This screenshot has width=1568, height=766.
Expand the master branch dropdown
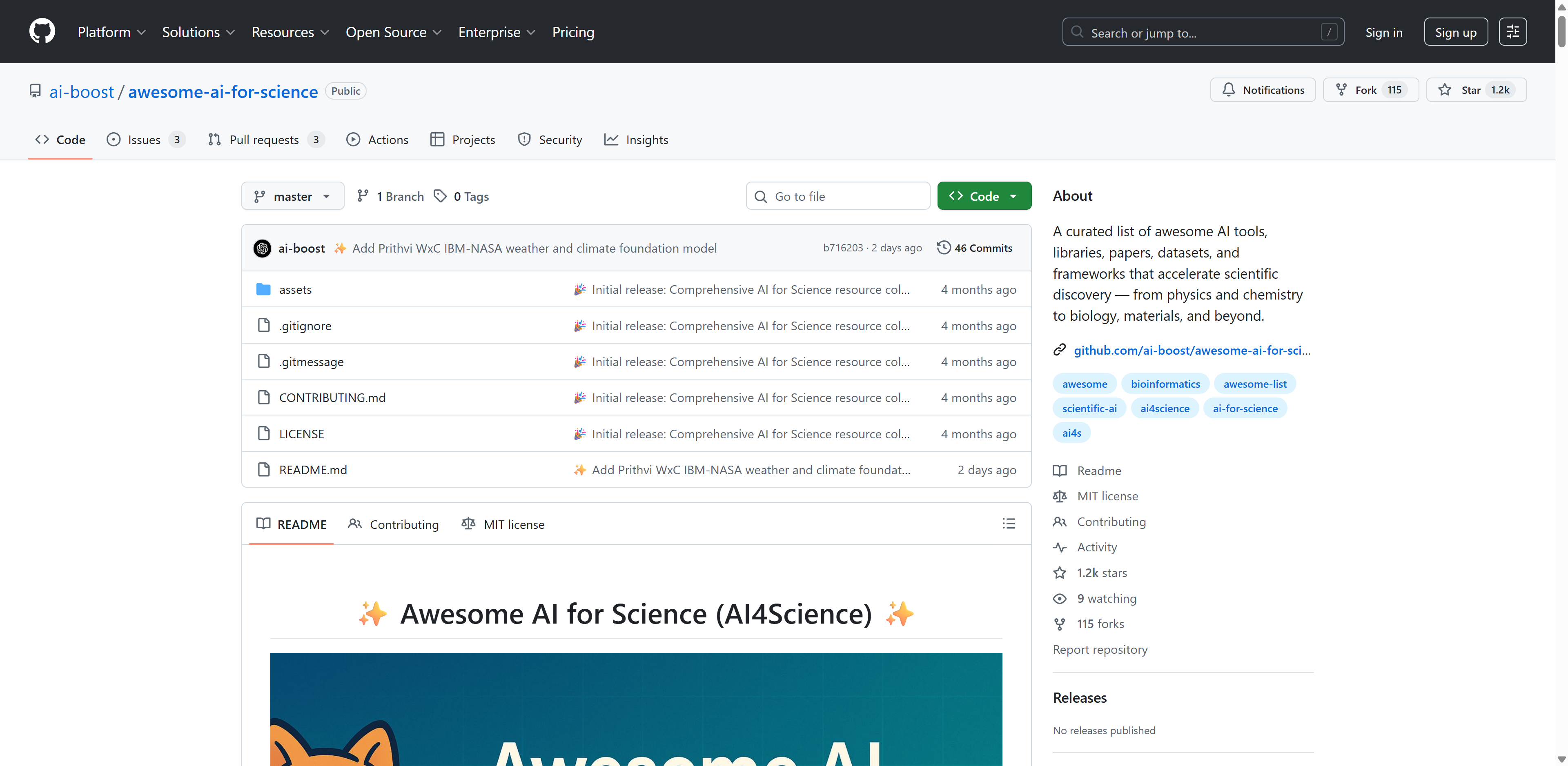[x=293, y=197]
